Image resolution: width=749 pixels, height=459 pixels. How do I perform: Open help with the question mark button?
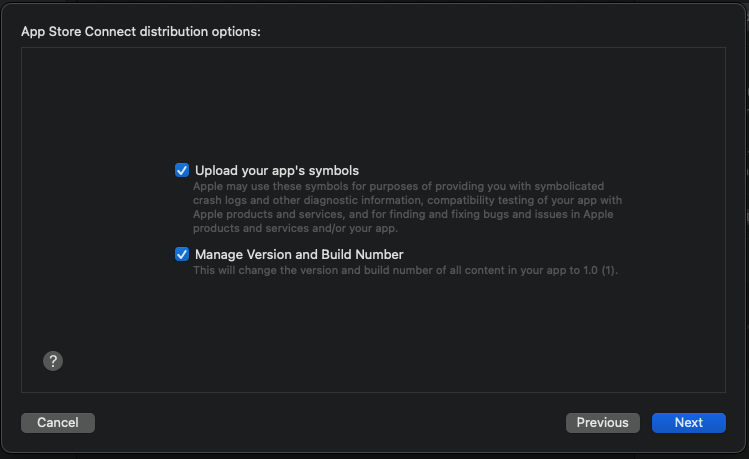(x=53, y=361)
